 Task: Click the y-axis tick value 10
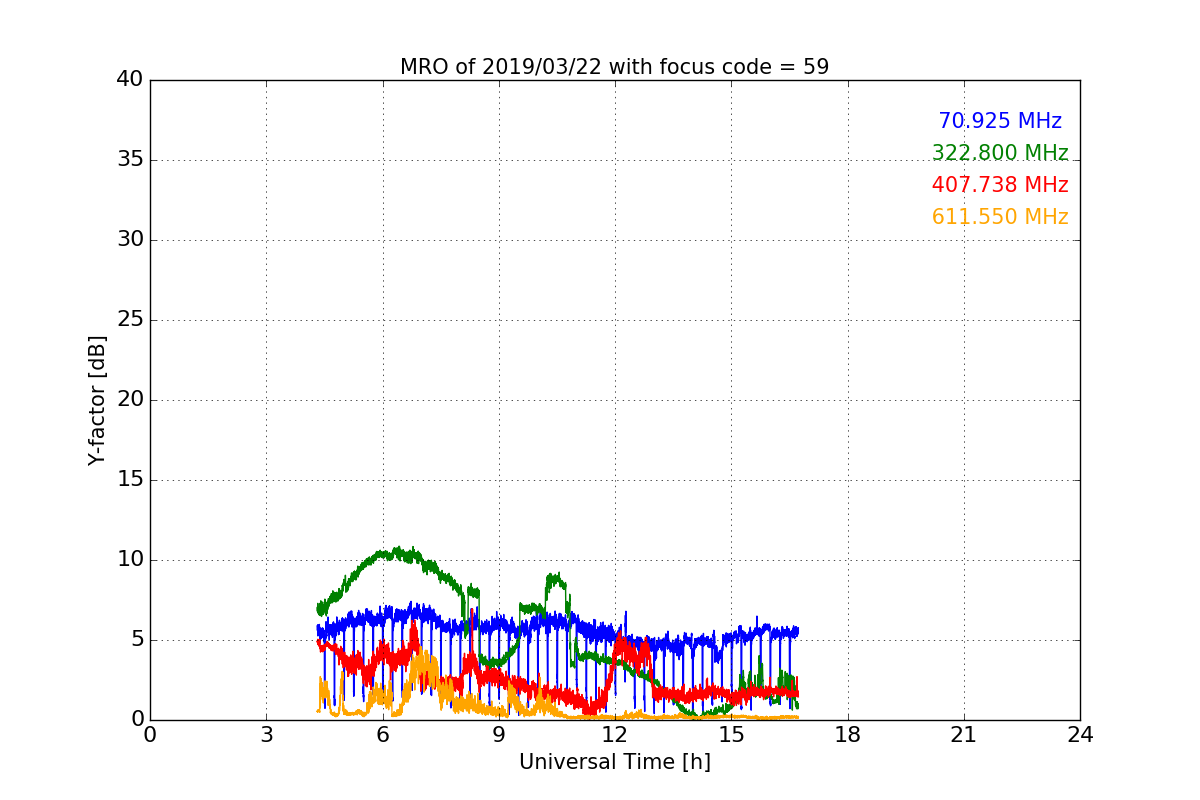tap(130, 560)
